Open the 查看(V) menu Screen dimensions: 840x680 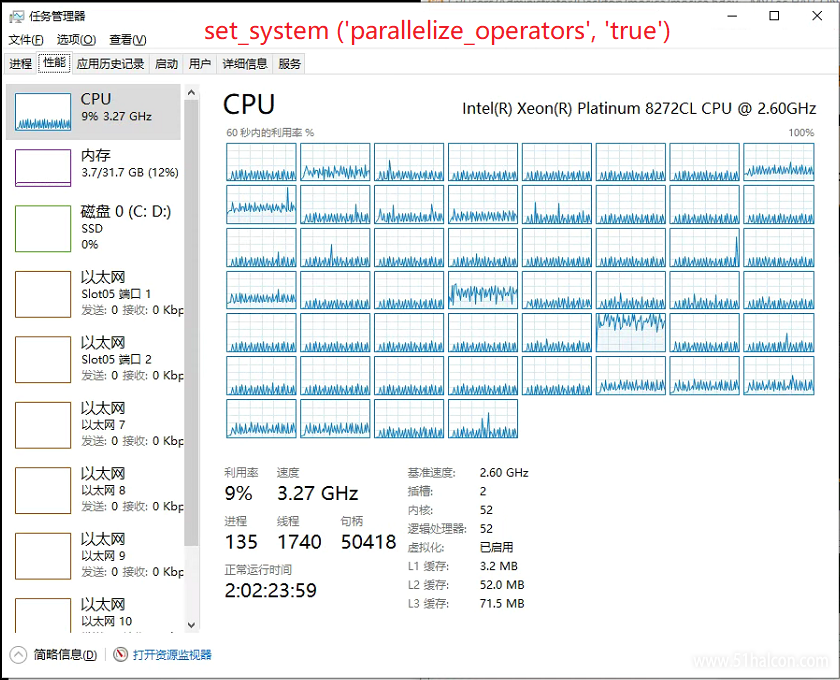pyautogui.click(x=128, y=40)
